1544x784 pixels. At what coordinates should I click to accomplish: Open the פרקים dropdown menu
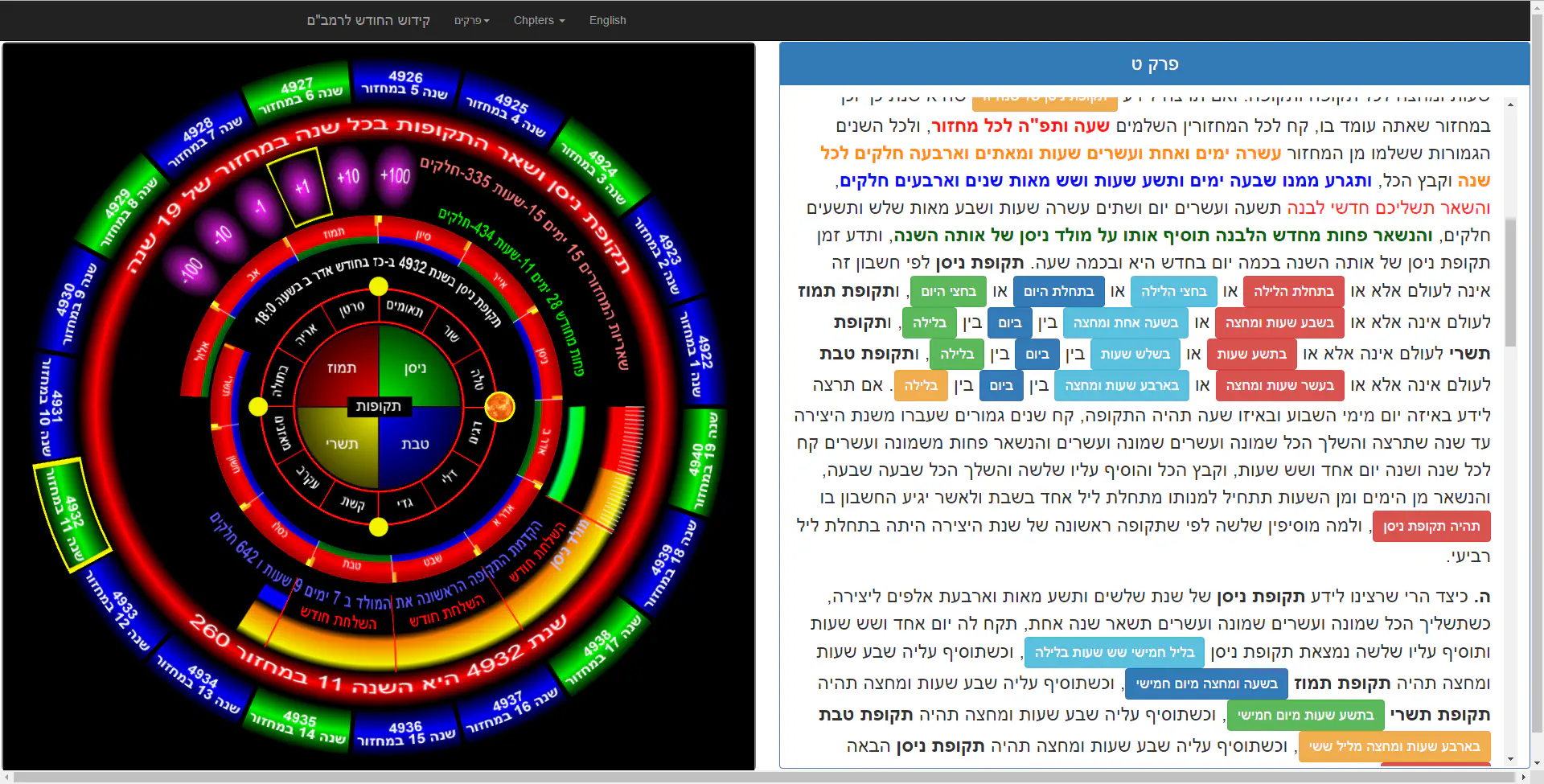471,20
